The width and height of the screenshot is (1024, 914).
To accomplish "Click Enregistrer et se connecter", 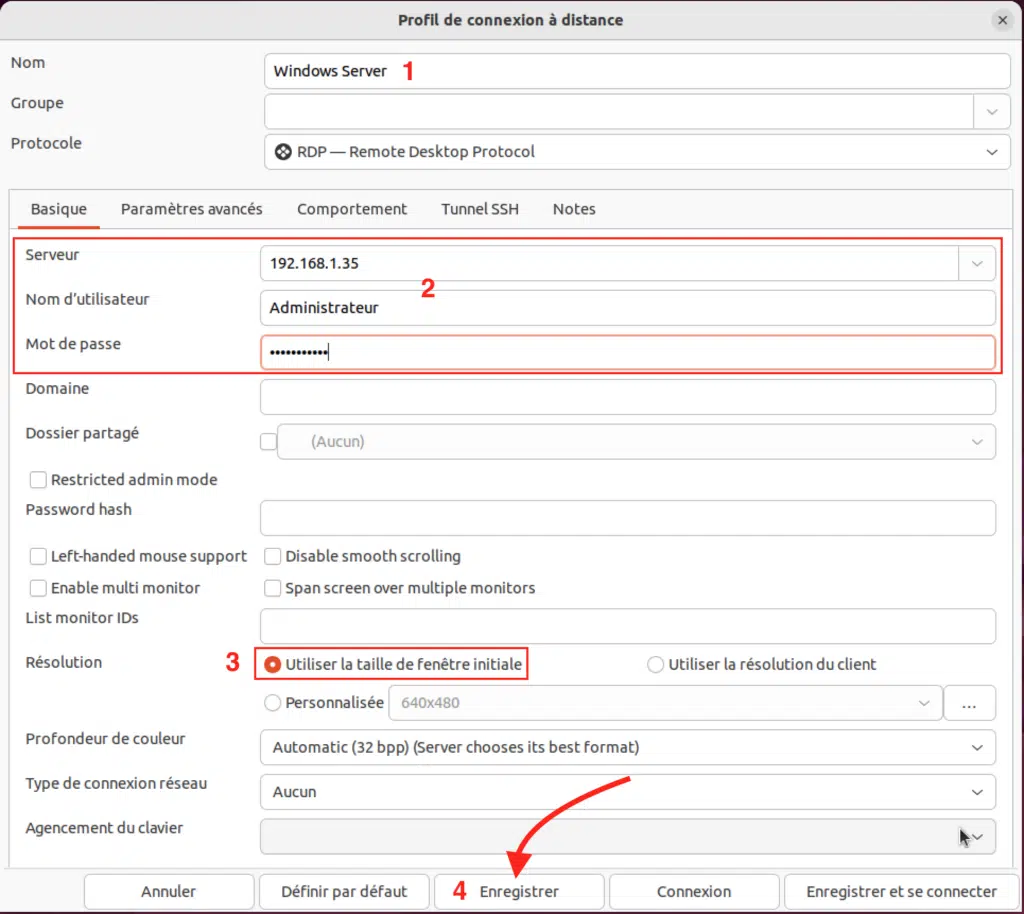I will pos(901,892).
